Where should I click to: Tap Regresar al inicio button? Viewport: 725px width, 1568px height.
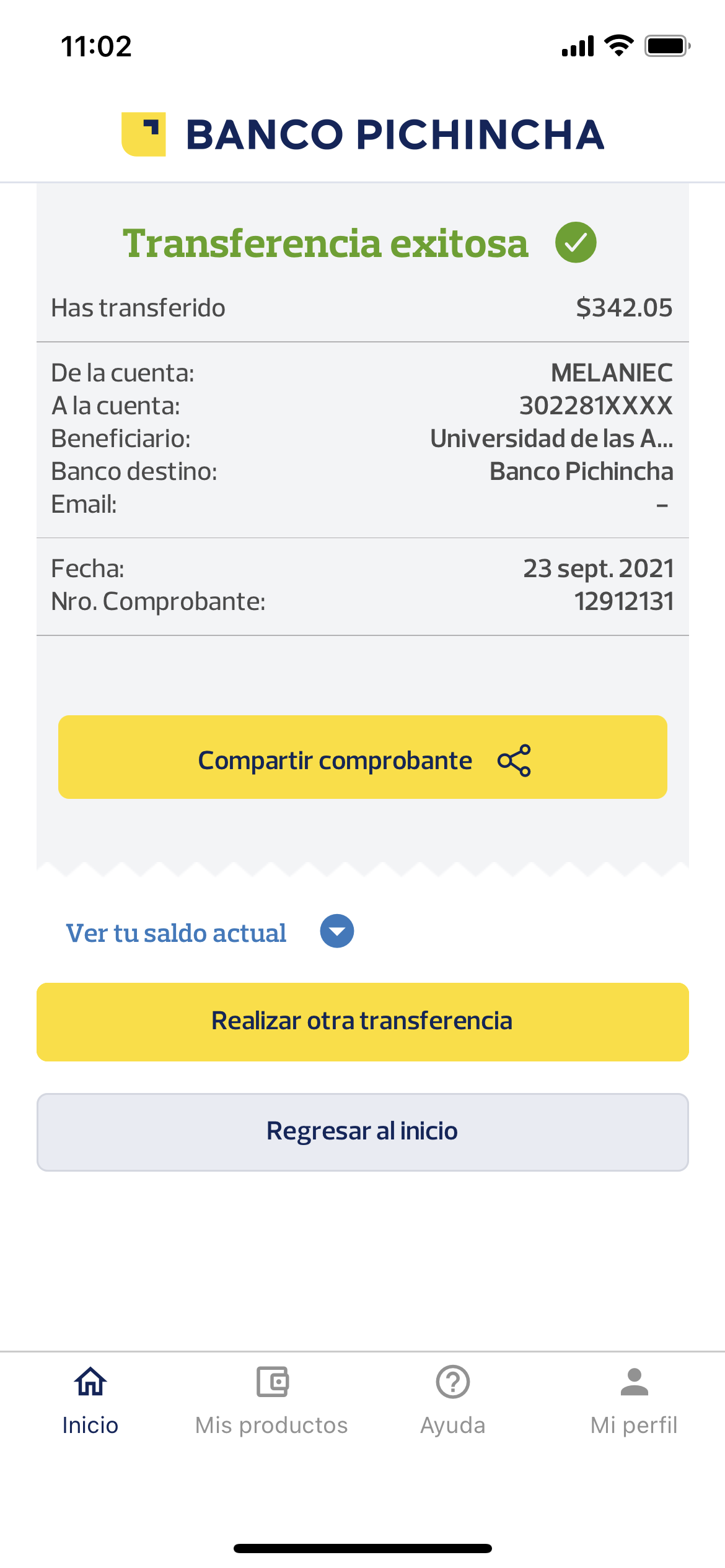point(362,1132)
